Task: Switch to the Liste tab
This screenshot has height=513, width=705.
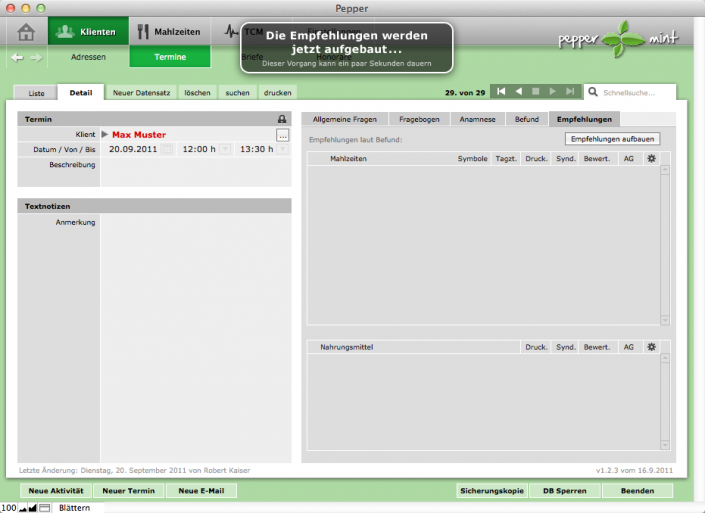Action: (x=36, y=92)
